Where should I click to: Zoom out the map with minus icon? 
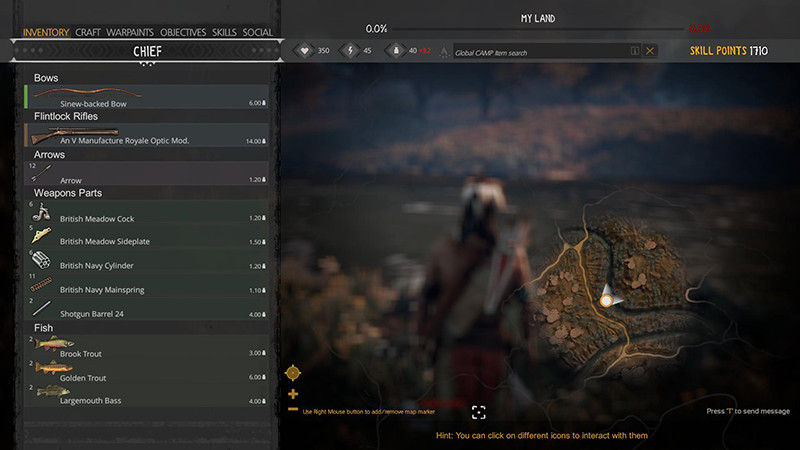[x=293, y=409]
